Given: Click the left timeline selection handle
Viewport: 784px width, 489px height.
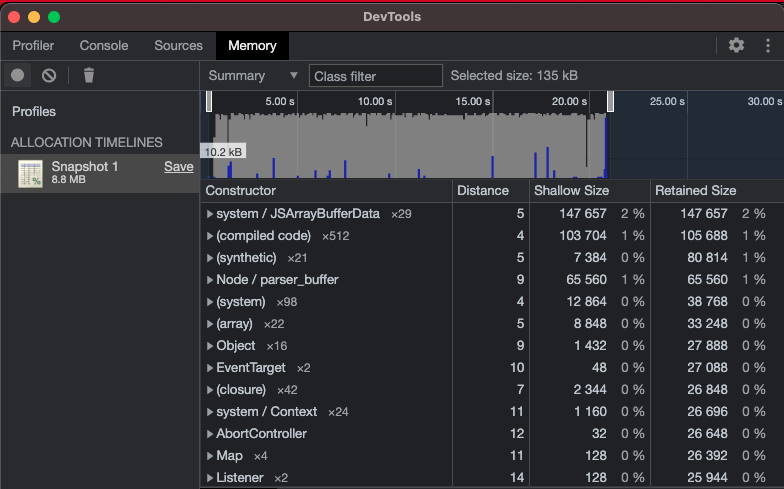Looking at the screenshot, I should coord(209,102).
